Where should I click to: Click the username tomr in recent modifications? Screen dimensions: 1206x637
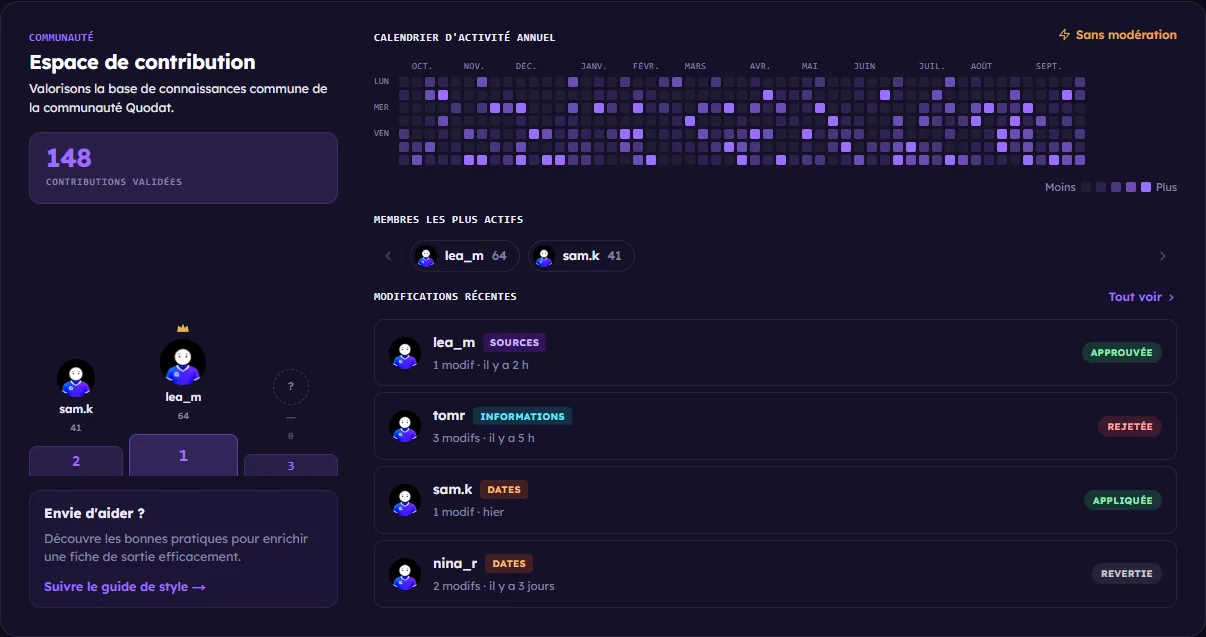coord(449,416)
